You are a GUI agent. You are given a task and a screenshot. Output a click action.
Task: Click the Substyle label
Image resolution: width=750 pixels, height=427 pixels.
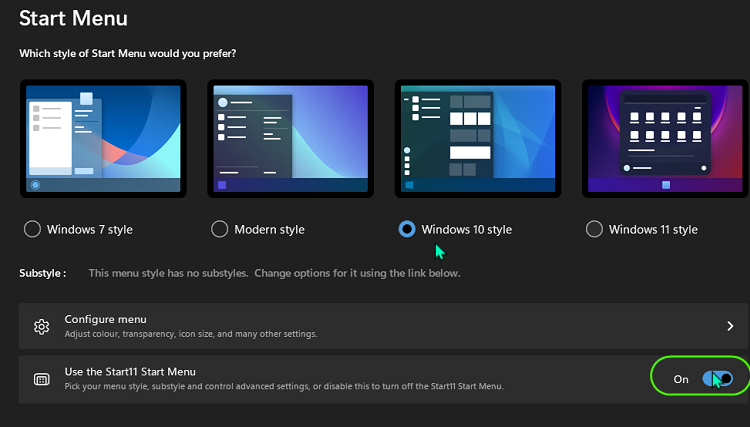tap(43, 274)
